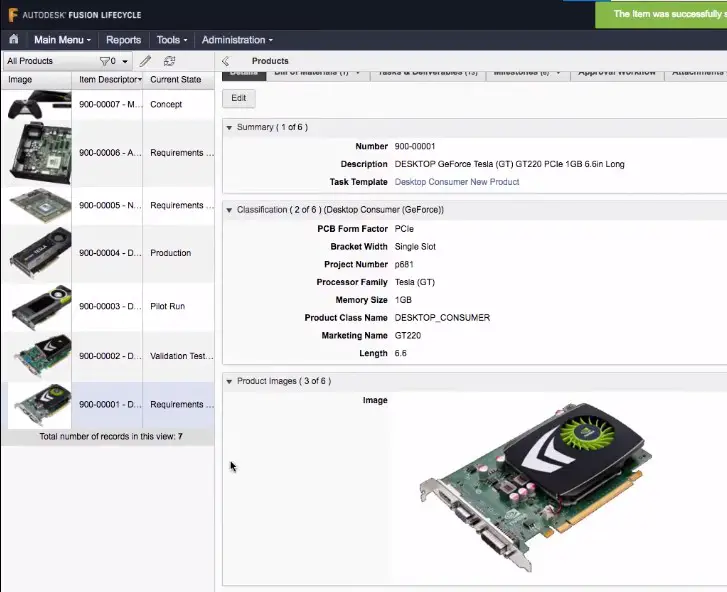Open the Desktop Consumer New Product link
727x592 pixels.
click(x=457, y=182)
